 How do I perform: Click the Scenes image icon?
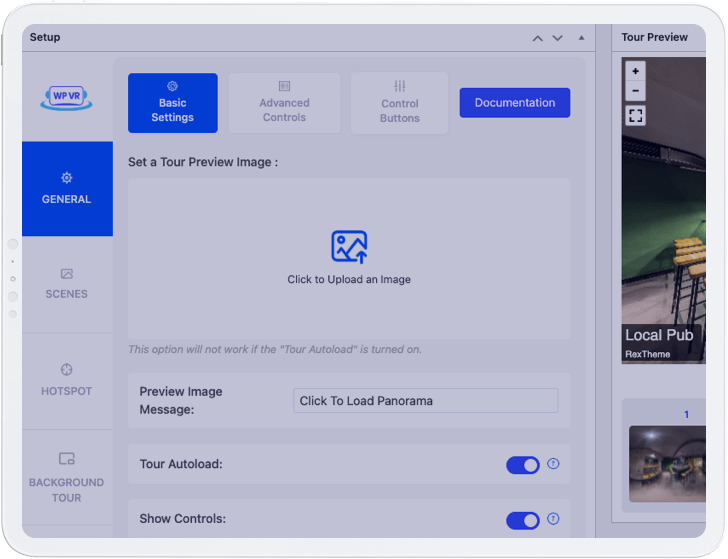(x=66, y=274)
